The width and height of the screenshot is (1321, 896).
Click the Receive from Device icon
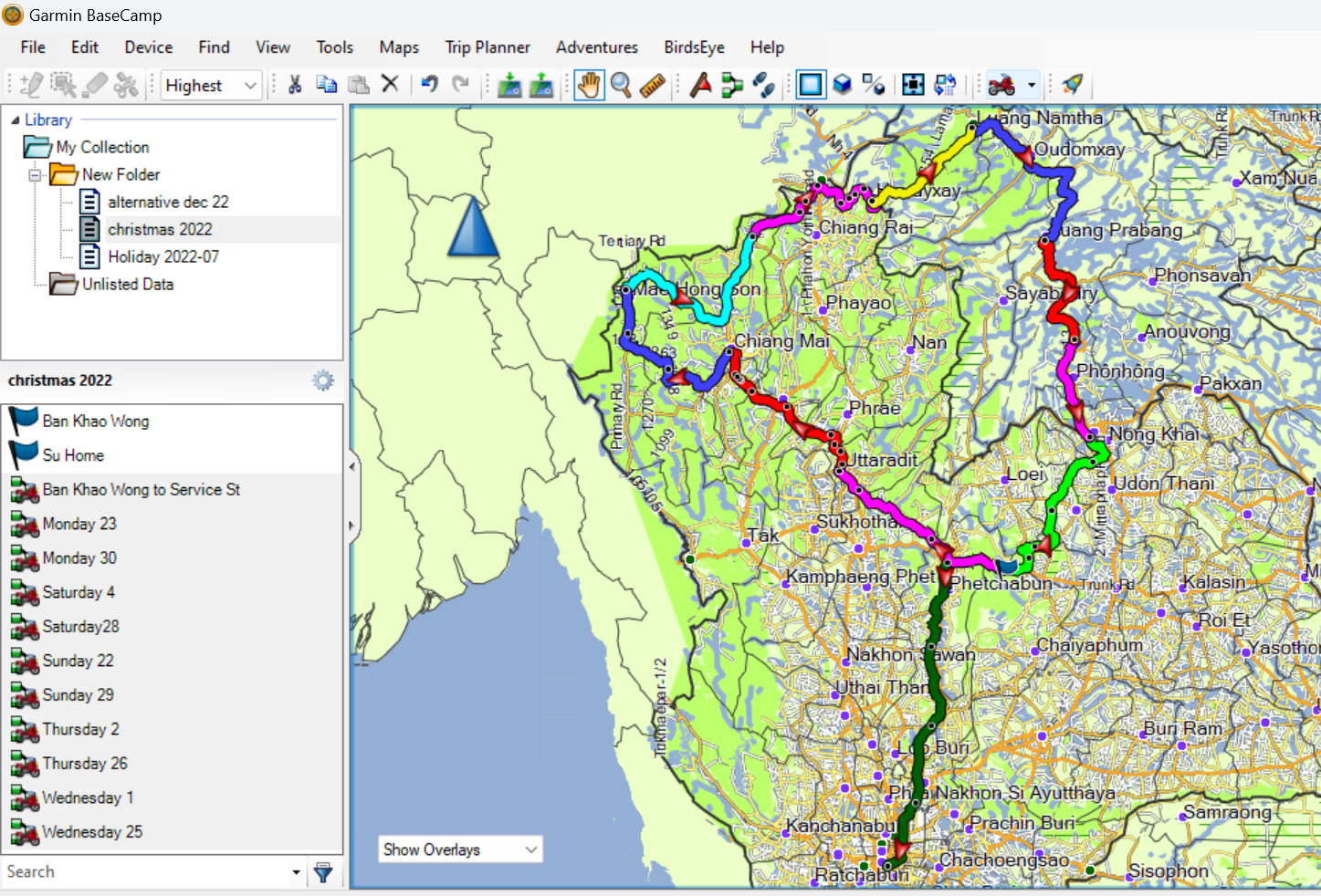pyautogui.click(x=541, y=85)
